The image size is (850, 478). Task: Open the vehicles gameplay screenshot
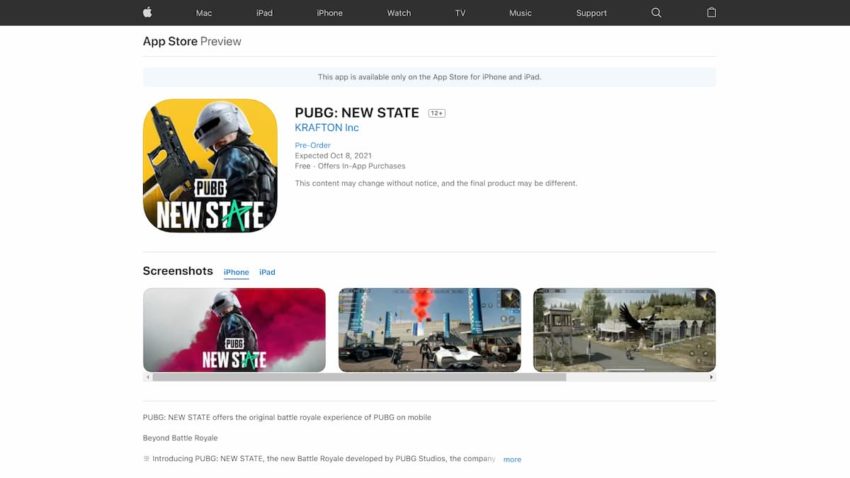(x=430, y=330)
